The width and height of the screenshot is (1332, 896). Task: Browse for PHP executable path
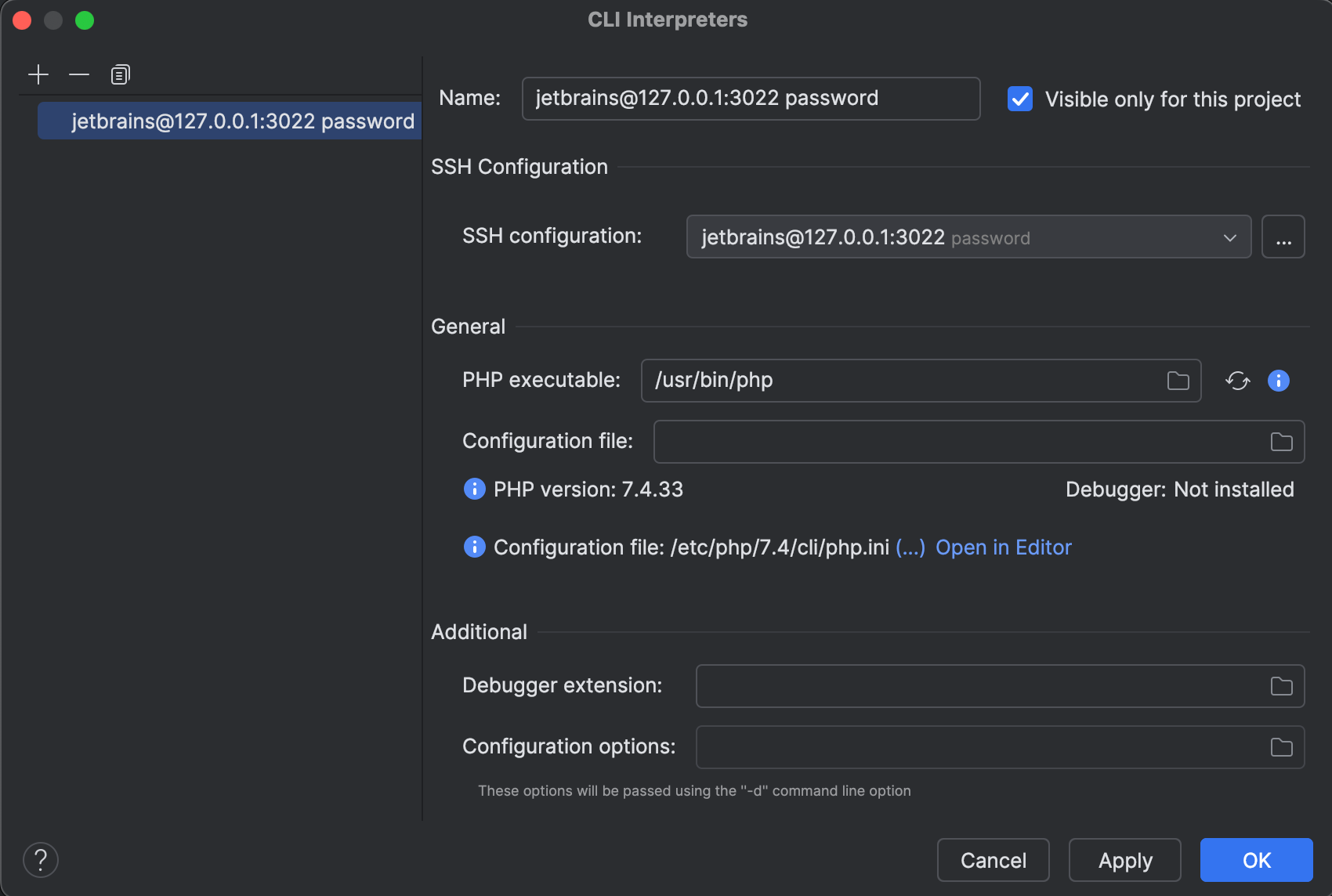click(1178, 381)
